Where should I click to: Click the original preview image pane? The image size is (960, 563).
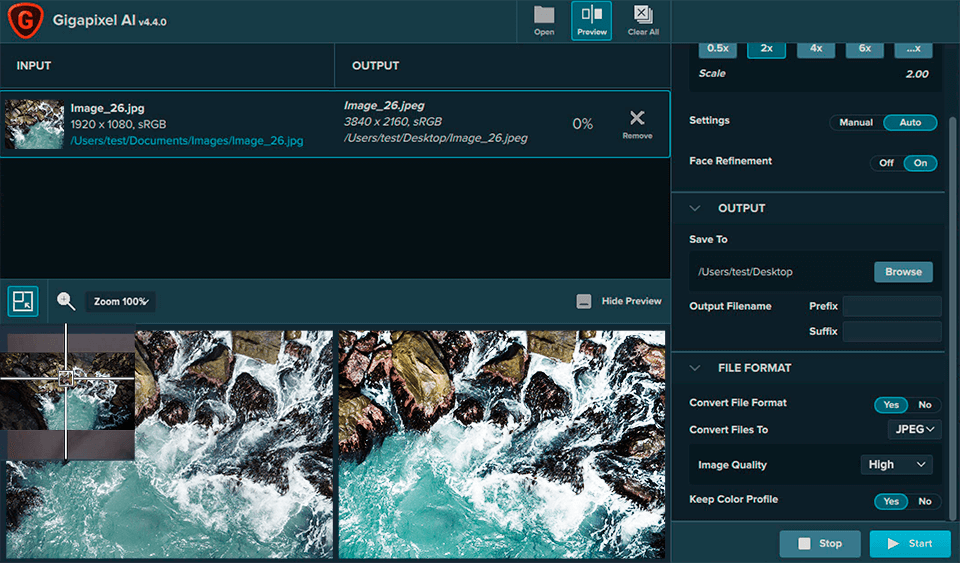(x=170, y=444)
